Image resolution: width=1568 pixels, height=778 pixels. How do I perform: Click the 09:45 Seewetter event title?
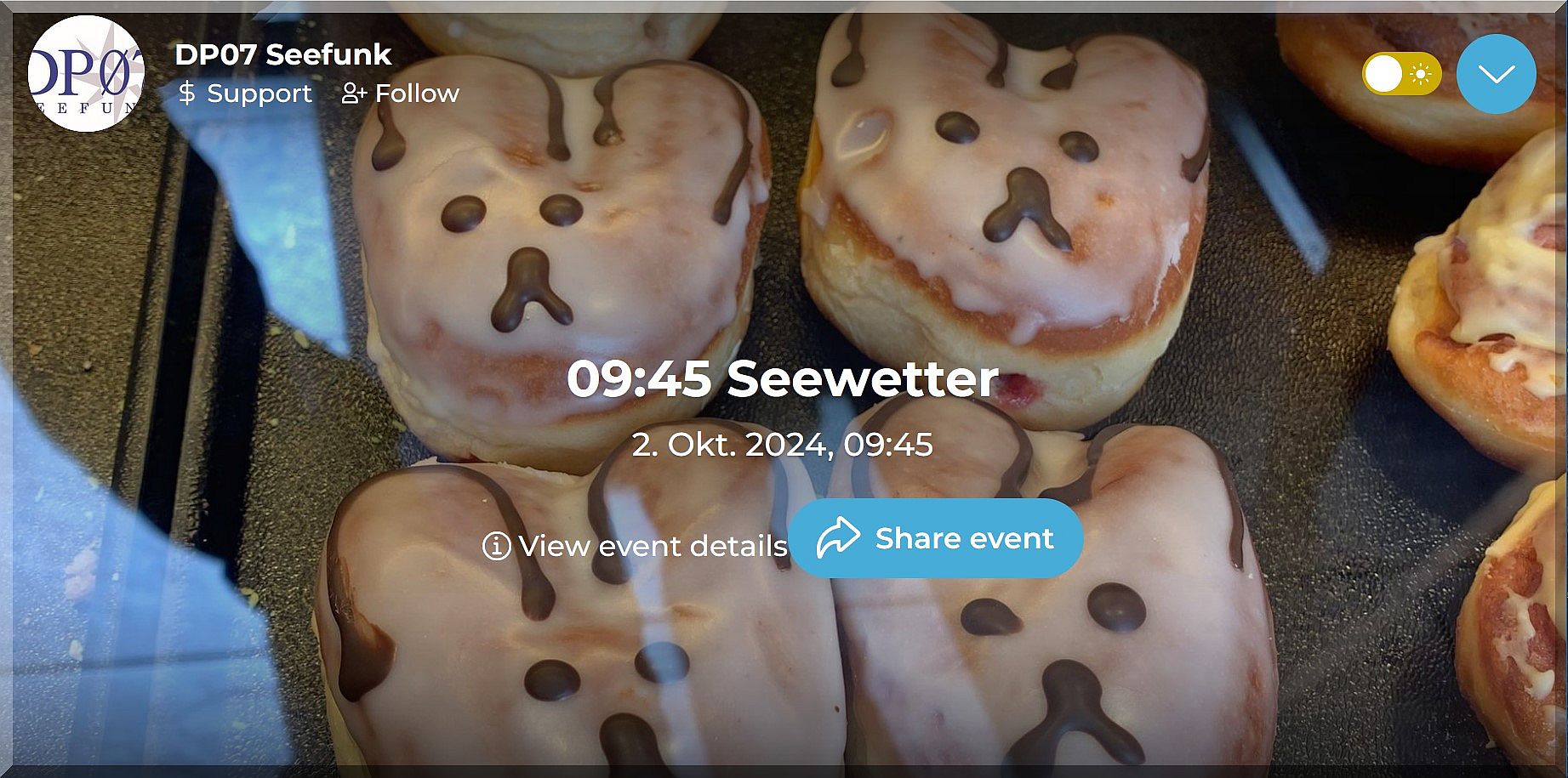click(783, 378)
